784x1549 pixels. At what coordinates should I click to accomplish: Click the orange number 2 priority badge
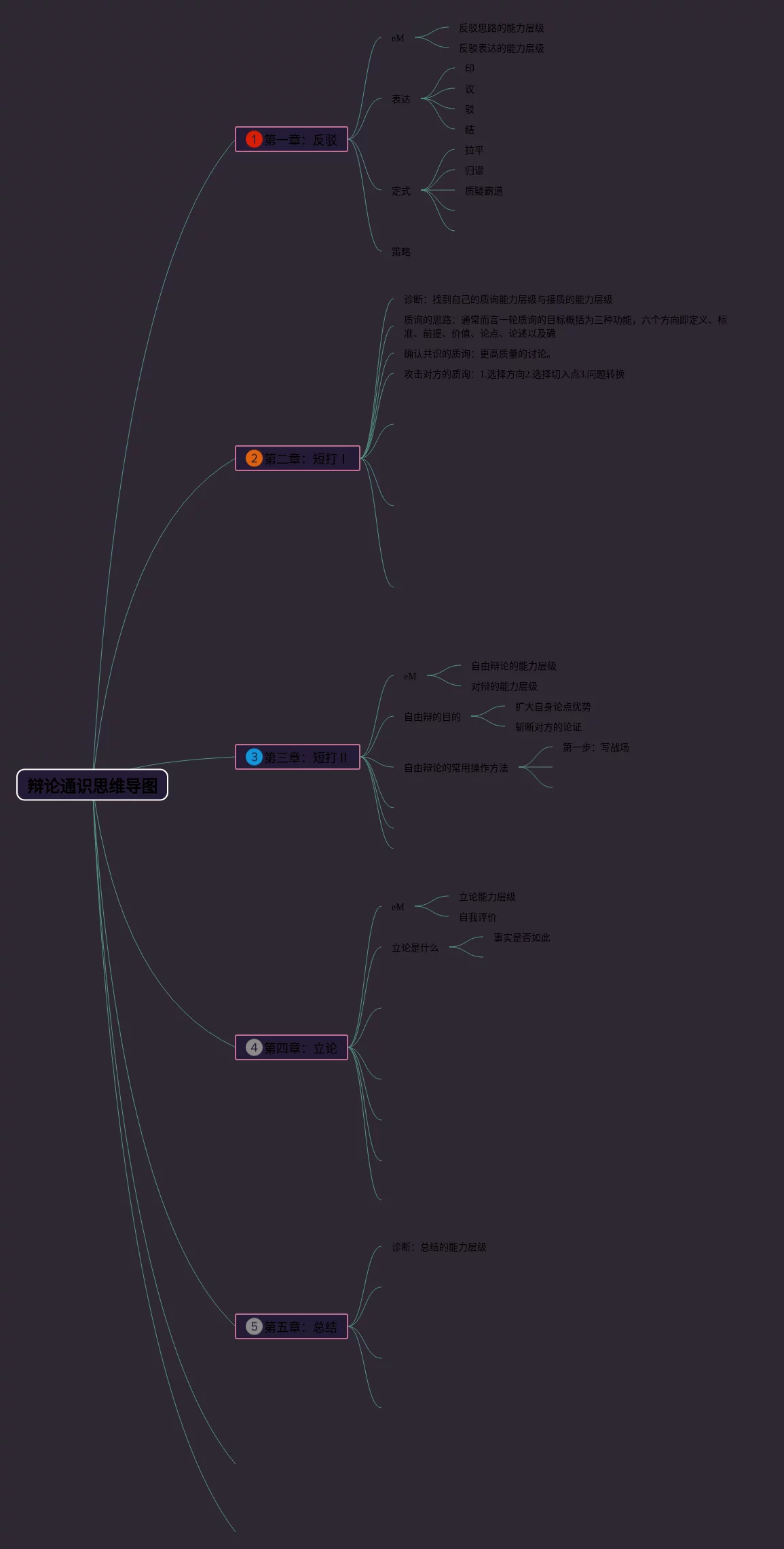[x=254, y=458]
